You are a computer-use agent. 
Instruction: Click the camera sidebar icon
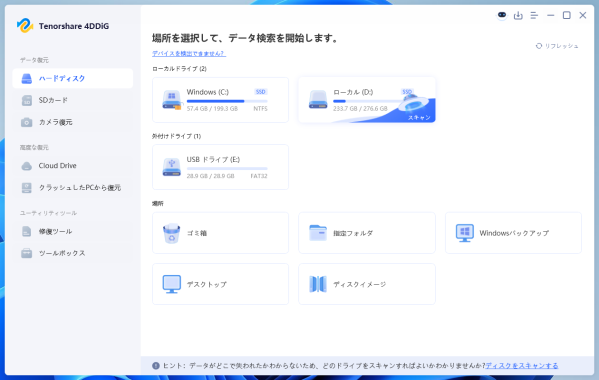point(26,122)
